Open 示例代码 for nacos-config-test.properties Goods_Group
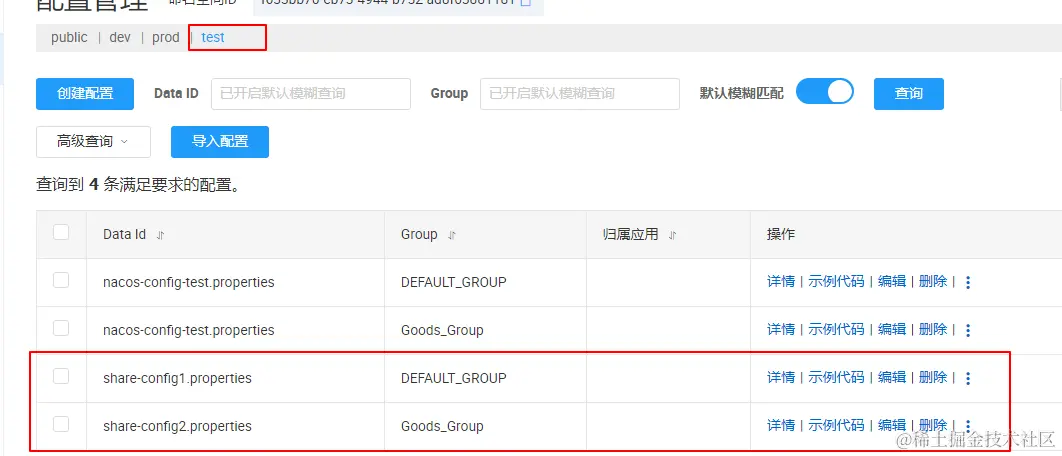 836,329
